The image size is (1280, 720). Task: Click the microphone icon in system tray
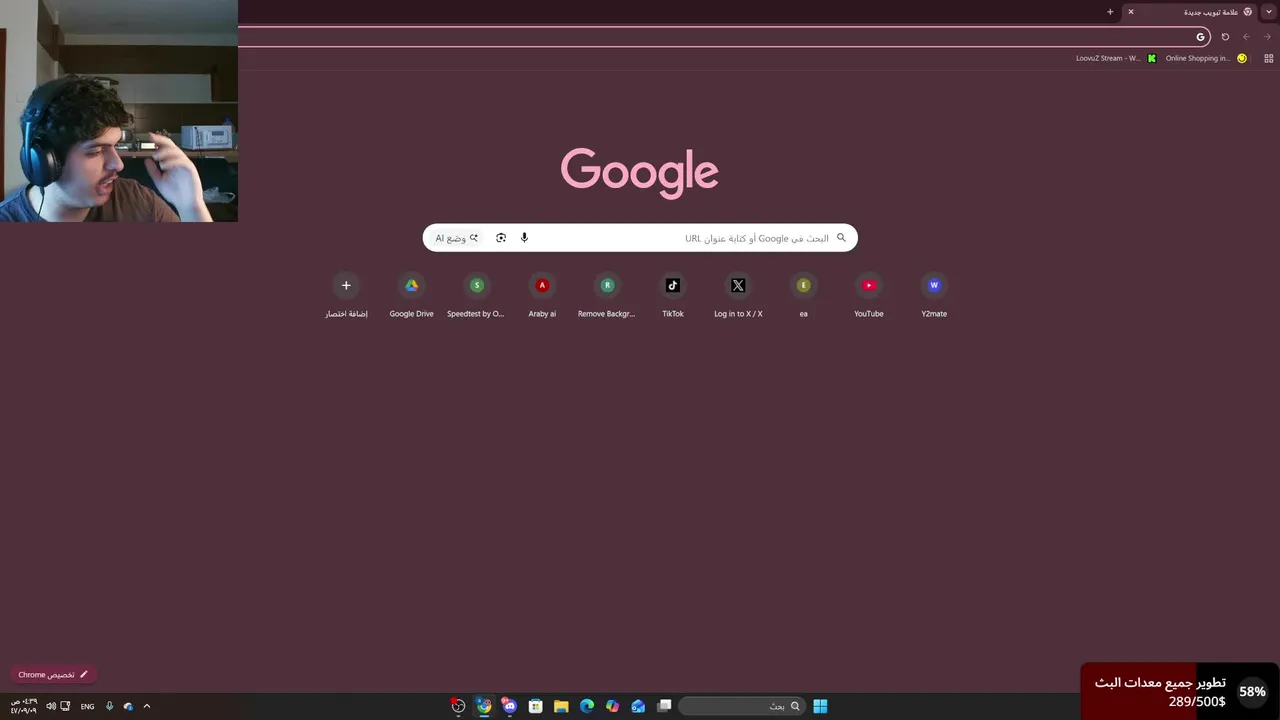110,706
